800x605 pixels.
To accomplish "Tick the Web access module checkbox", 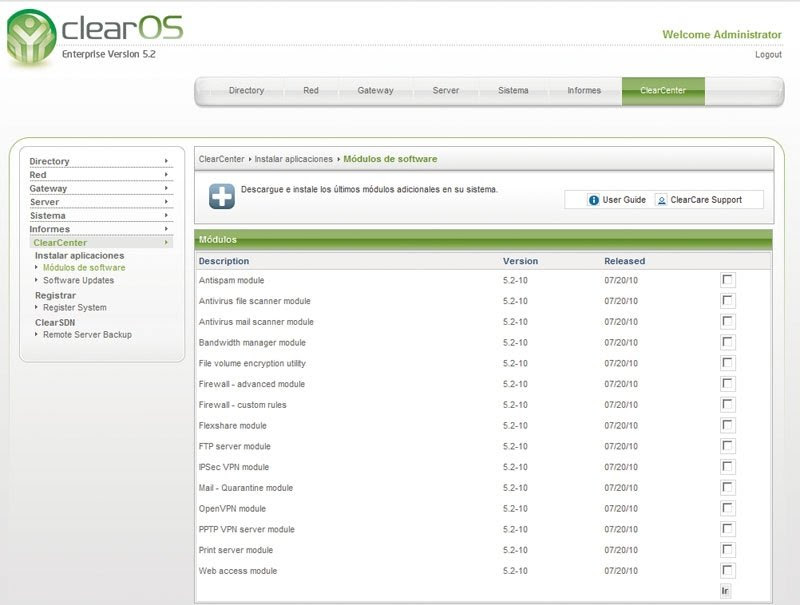I will coord(727,570).
